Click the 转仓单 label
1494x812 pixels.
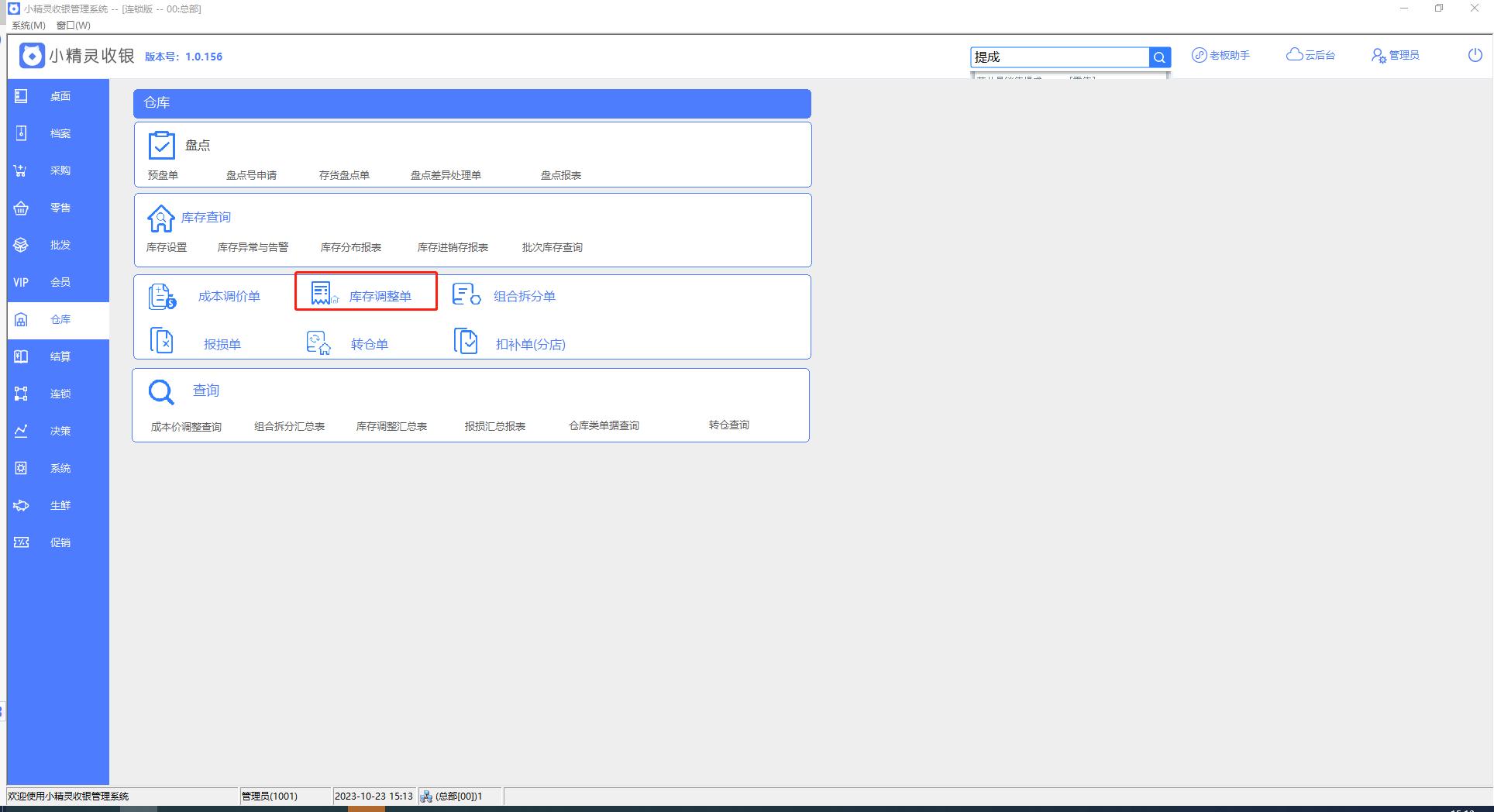coord(370,344)
